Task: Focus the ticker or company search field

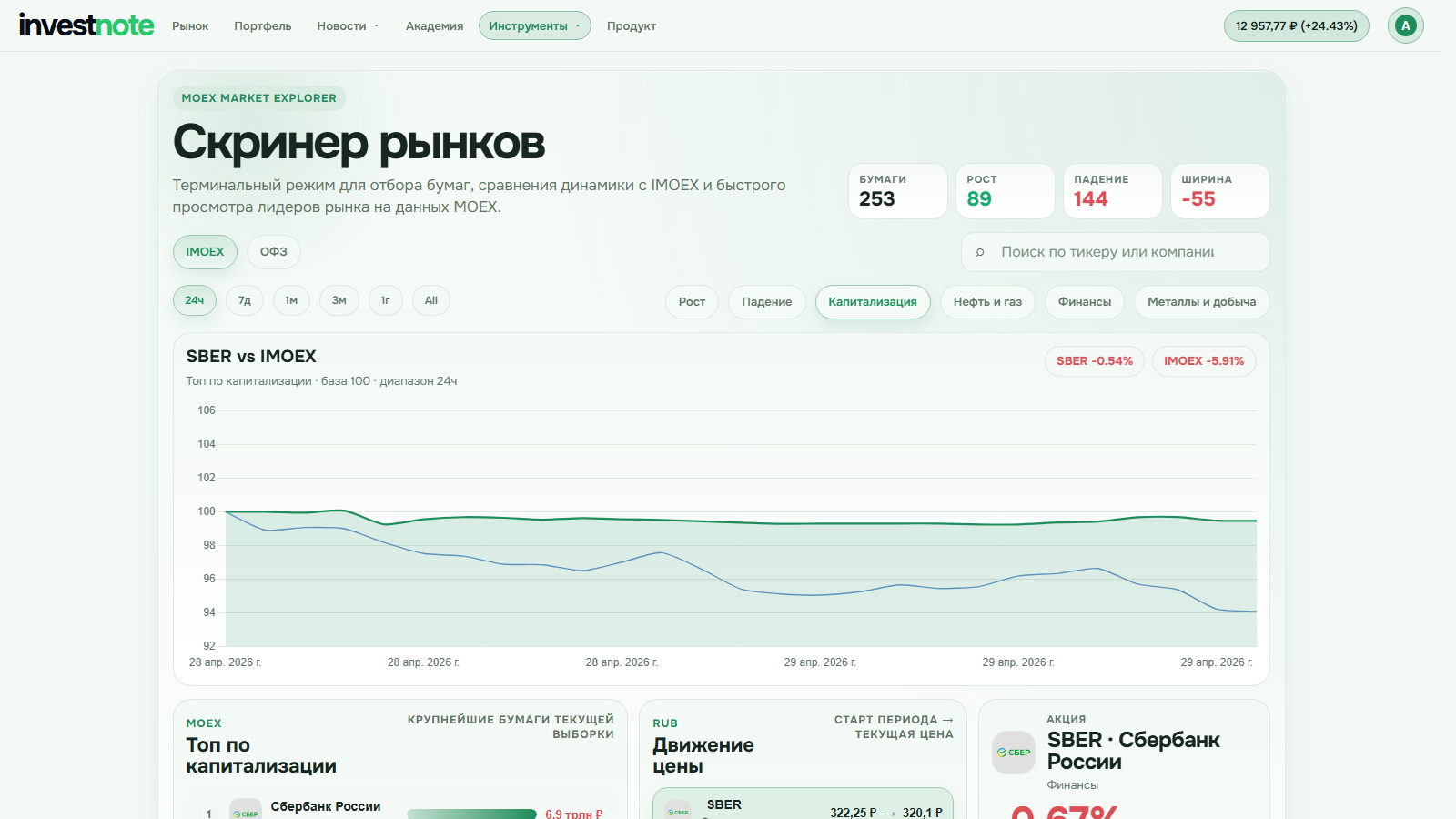Action: 1116,252
